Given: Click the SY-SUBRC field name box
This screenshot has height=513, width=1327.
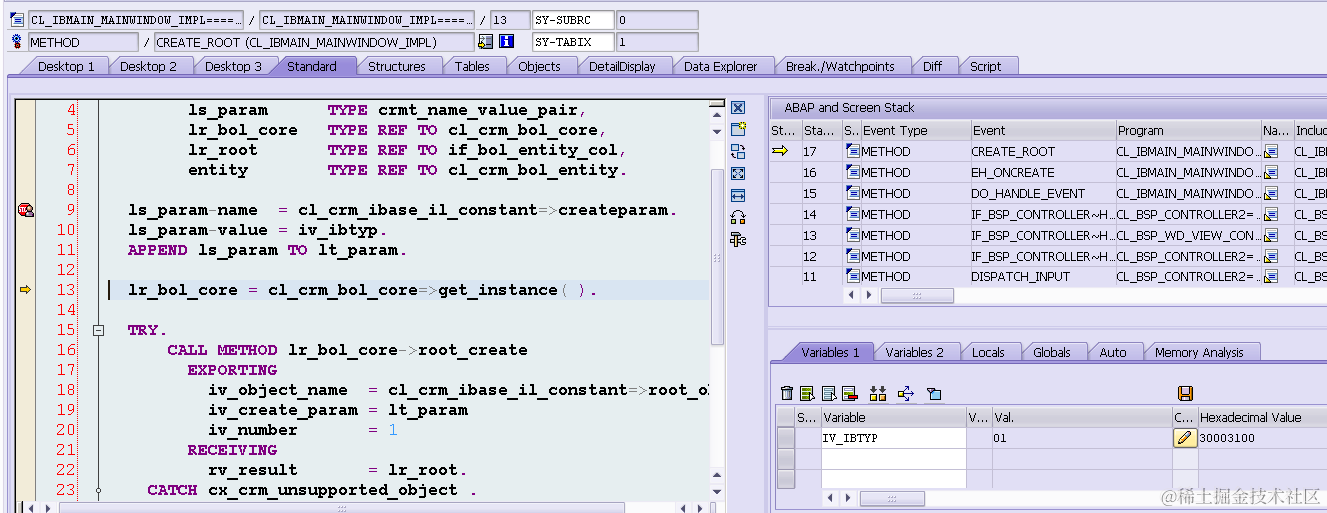Looking at the screenshot, I should point(572,20).
